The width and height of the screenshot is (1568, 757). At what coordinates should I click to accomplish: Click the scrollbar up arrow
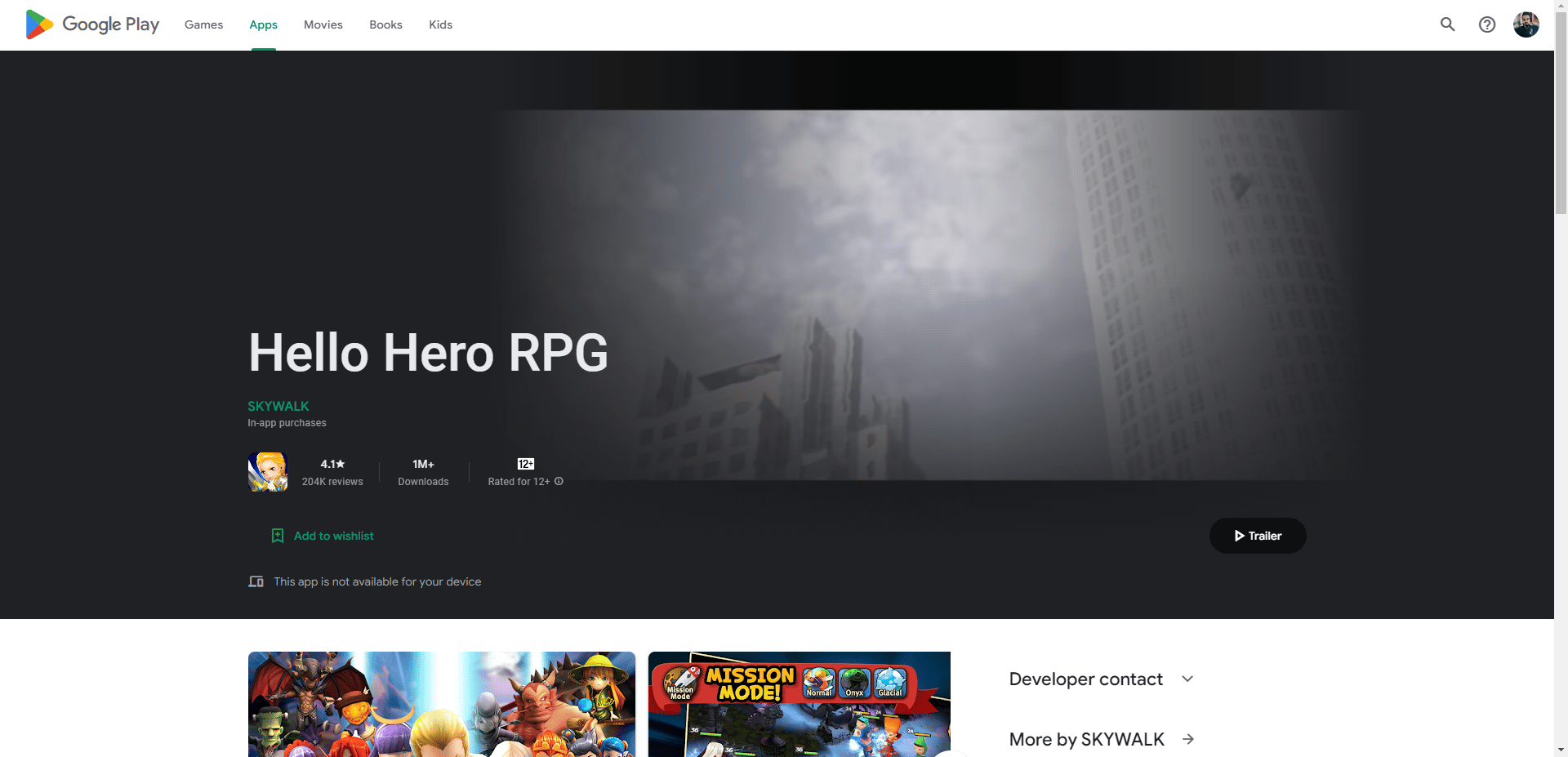1561,6
